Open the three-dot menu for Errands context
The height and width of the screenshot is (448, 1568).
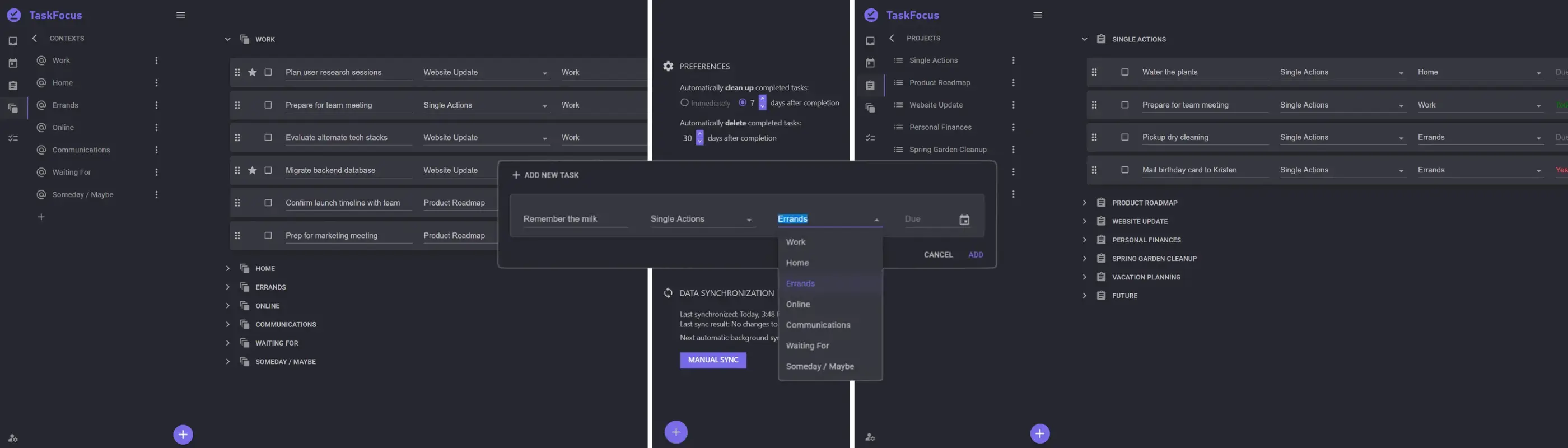click(x=156, y=105)
